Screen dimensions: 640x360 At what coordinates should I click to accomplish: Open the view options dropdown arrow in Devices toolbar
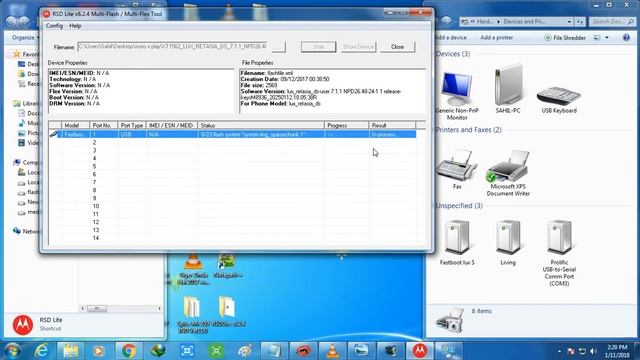(x=607, y=38)
